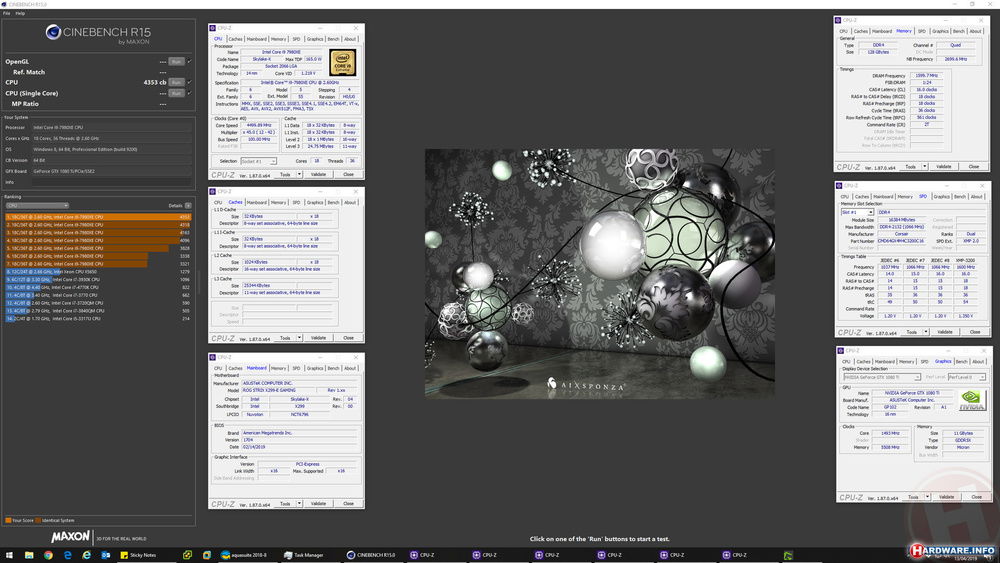The height and width of the screenshot is (563, 1000).
Task: Open Microsoft Edge from the taskbar
Action: click(x=67, y=555)
